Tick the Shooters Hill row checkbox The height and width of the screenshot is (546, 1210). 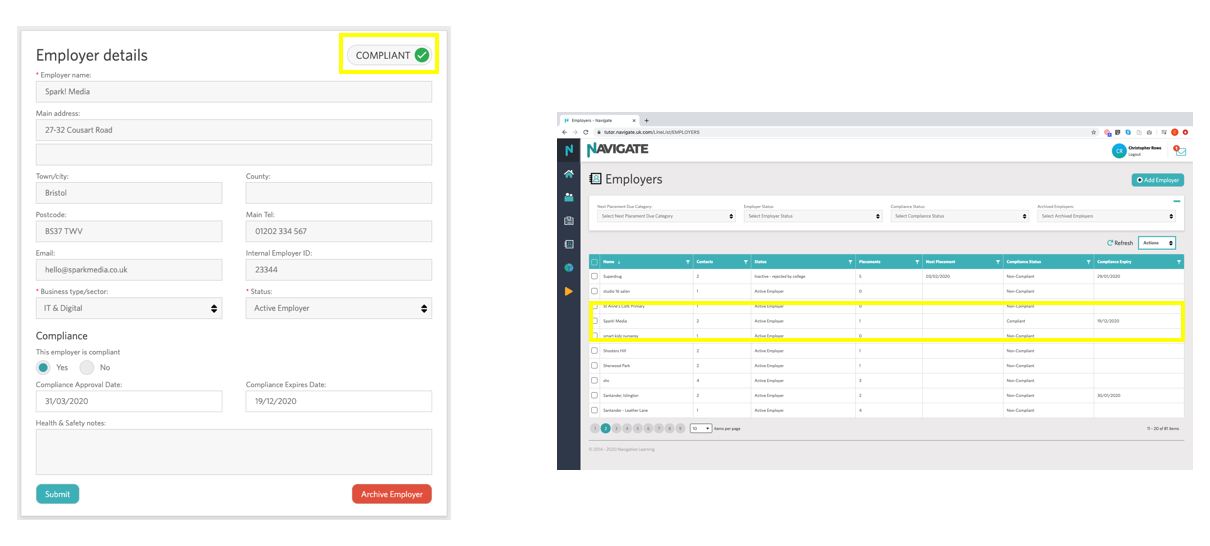(595, 351)
